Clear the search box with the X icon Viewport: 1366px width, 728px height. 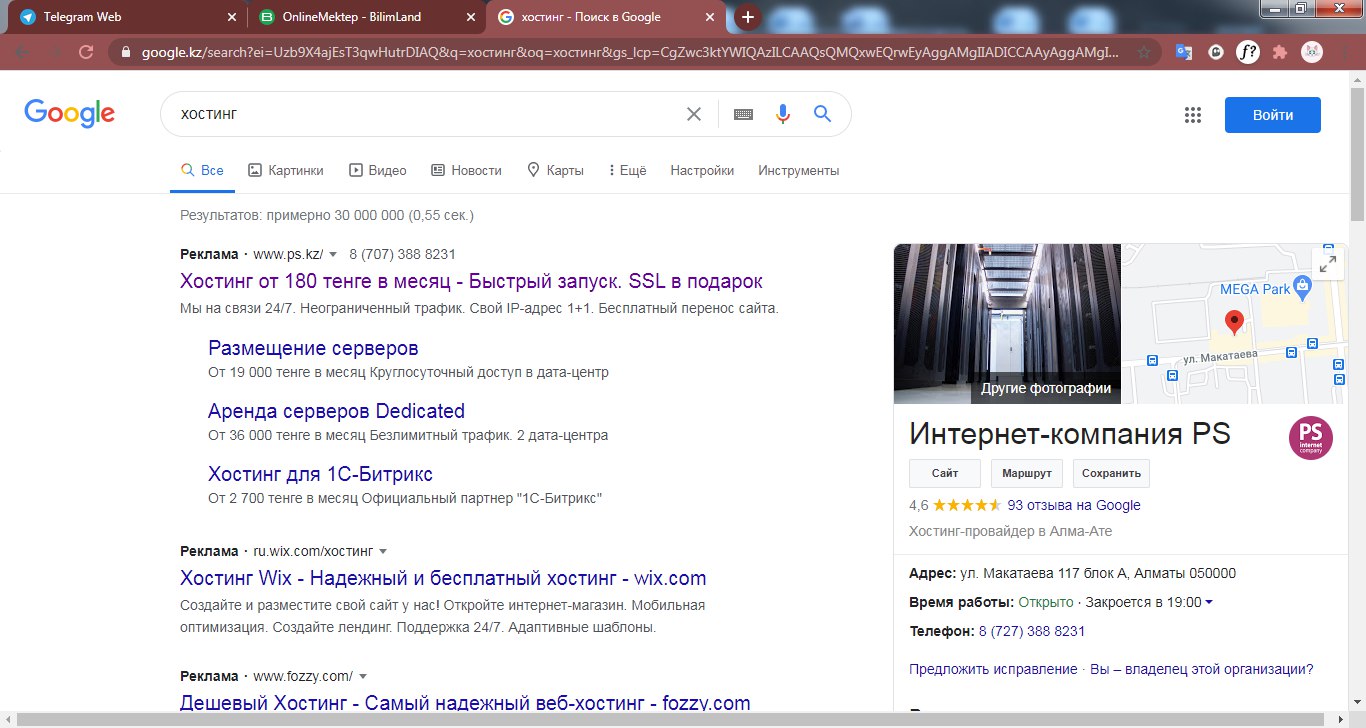pyautogui.click(x=693, y=114)
